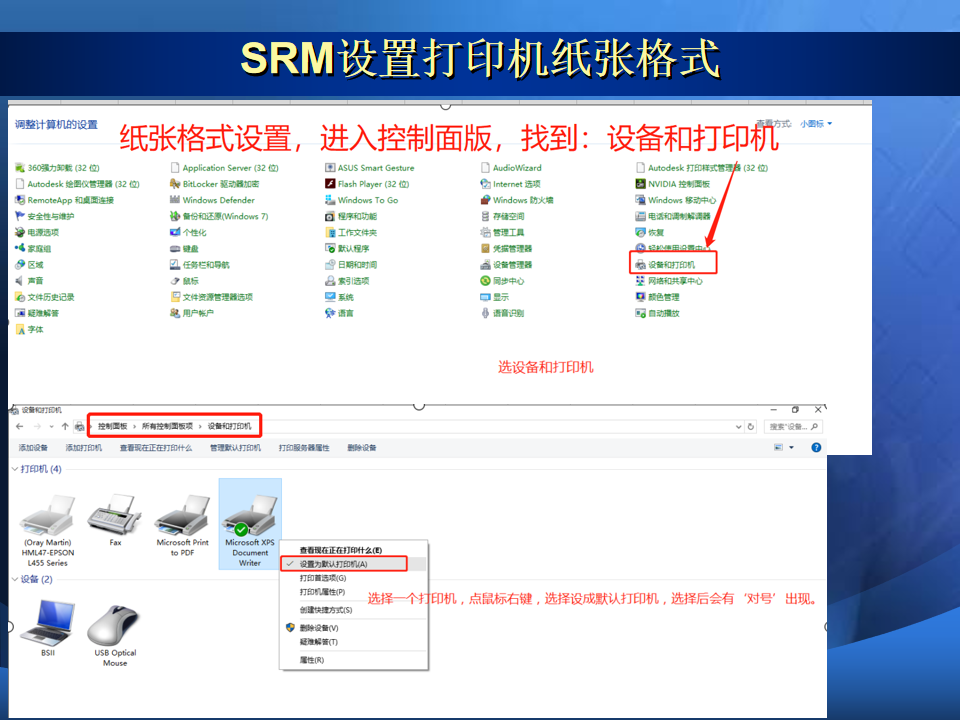The image size is (960, 720).
Task: Choose 属性(R) in context menu
Action: (x=312, y=660)
